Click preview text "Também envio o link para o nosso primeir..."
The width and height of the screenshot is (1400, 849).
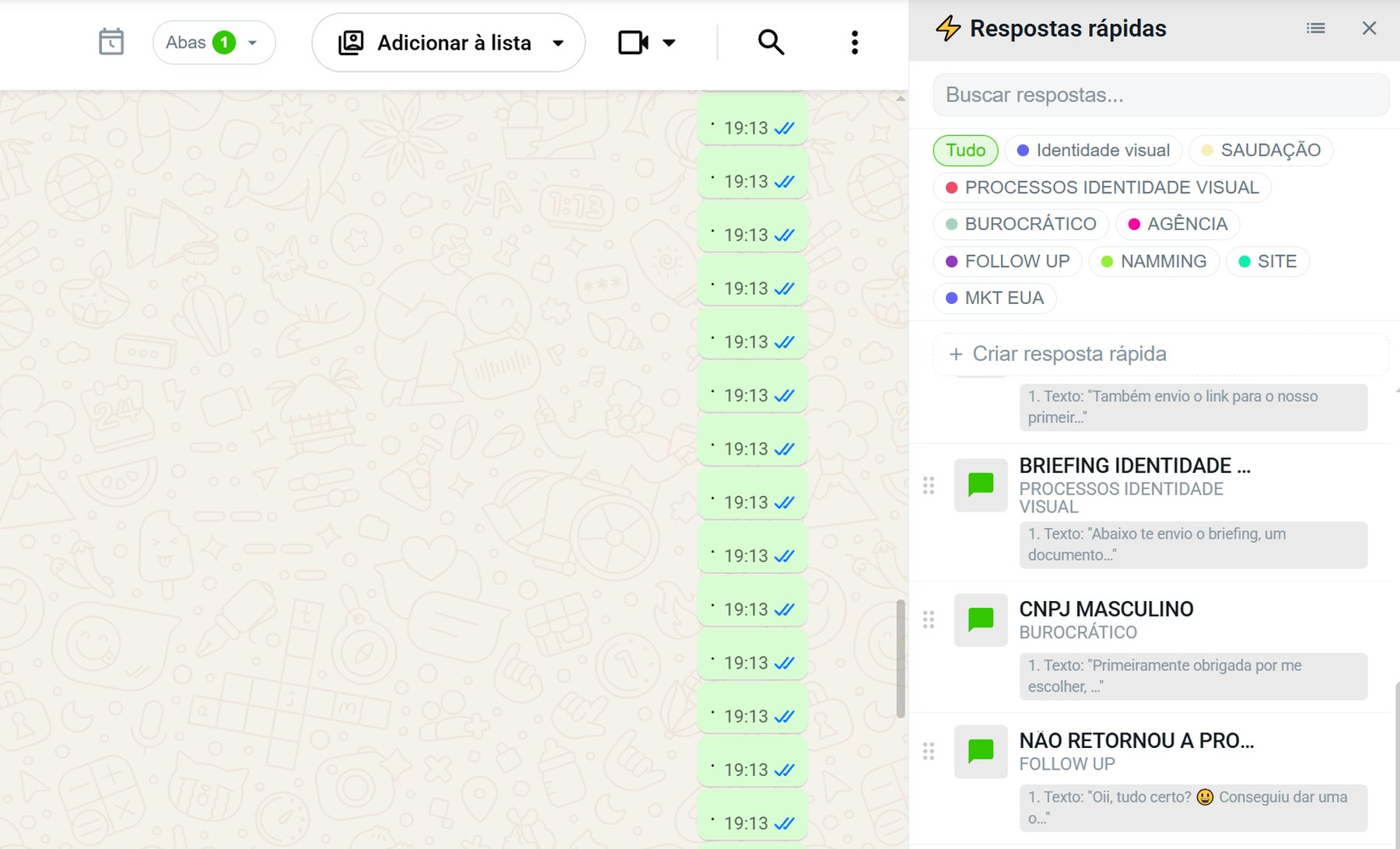tap(1193, 407)
